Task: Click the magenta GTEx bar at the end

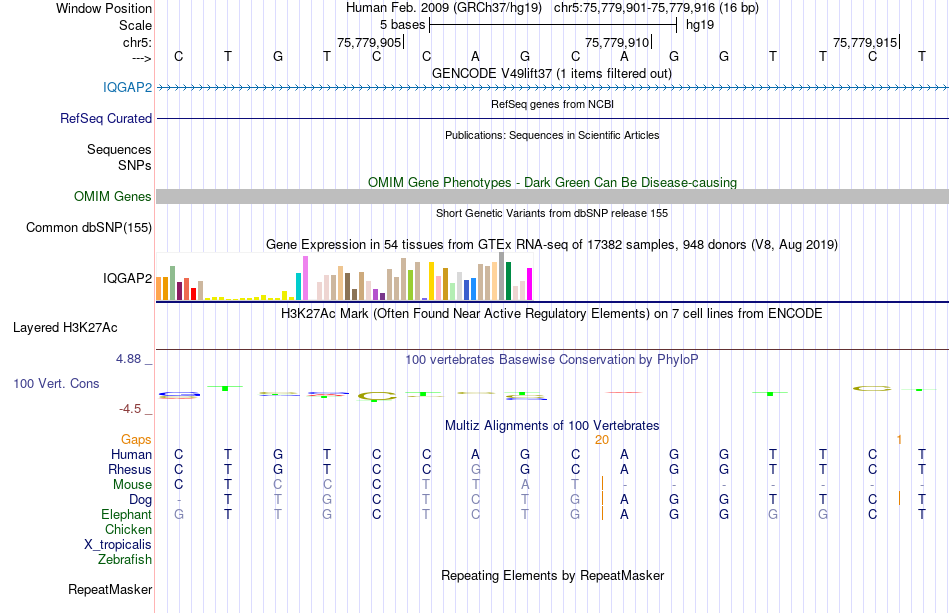Action: 530,284
